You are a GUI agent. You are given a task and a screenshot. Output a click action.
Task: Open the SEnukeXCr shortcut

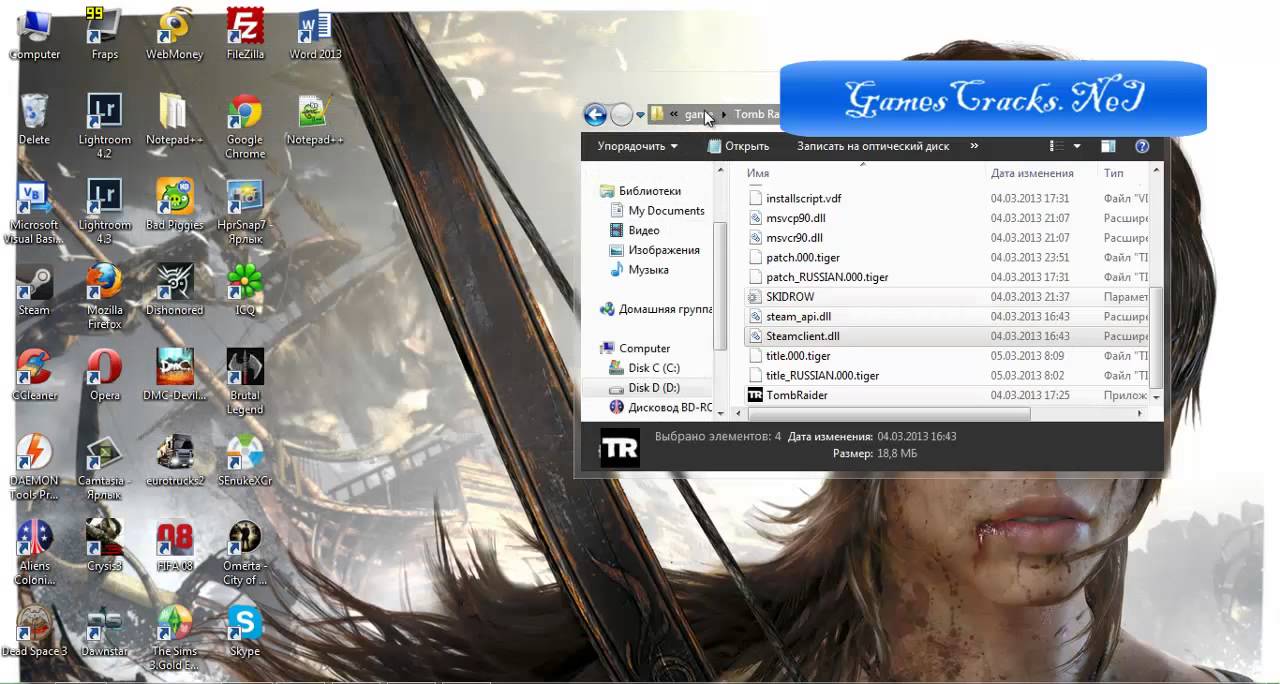[245, 461]
